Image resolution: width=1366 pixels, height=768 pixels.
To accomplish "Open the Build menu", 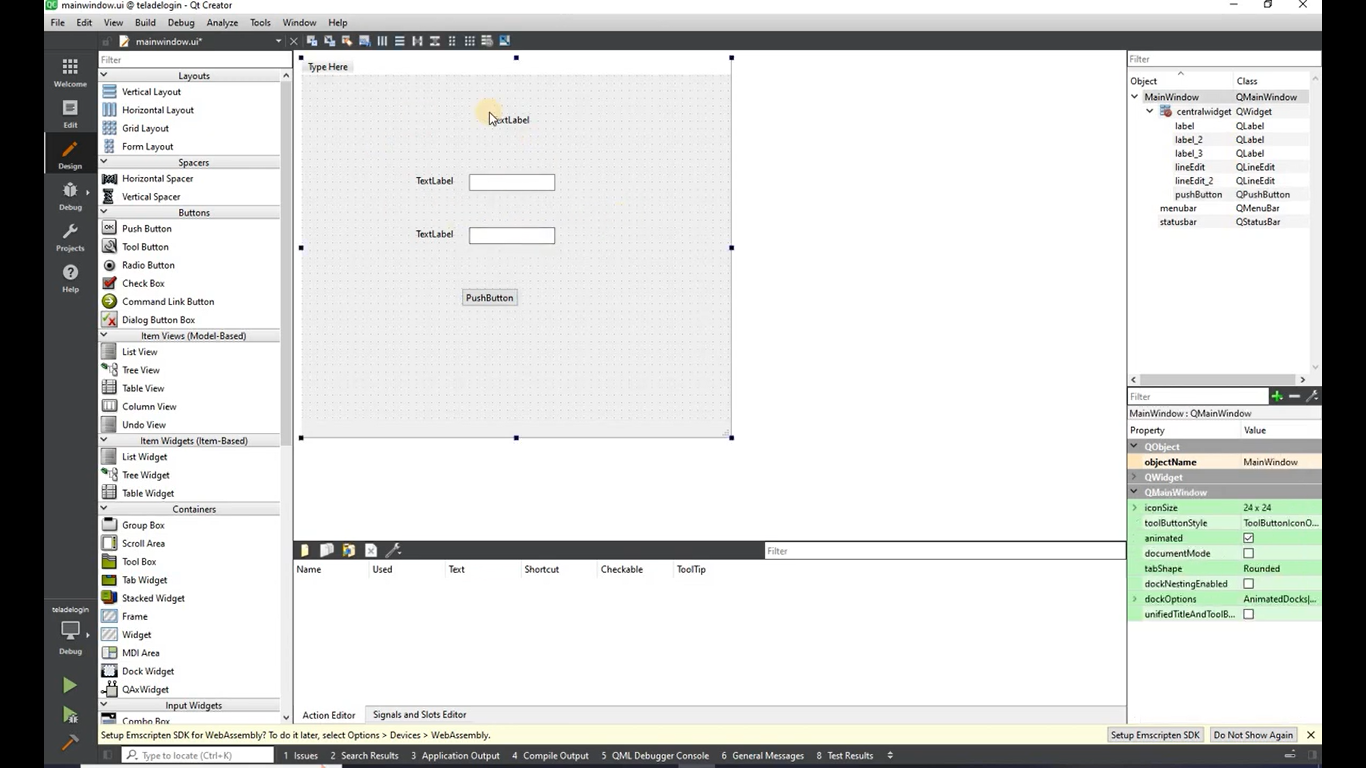I will (x=145, y=22).
